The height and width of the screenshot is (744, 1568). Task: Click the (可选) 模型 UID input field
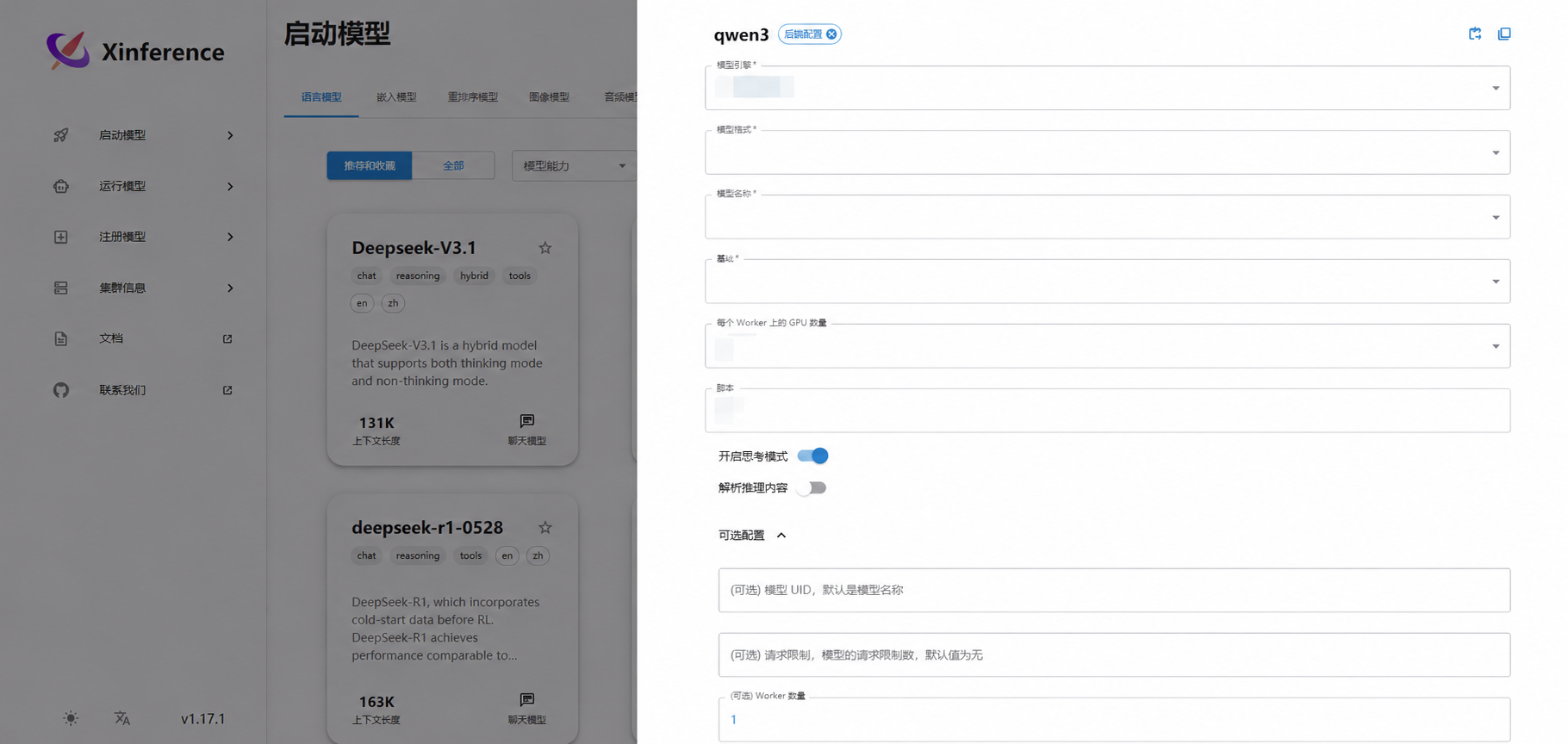tap(1114, 590)
